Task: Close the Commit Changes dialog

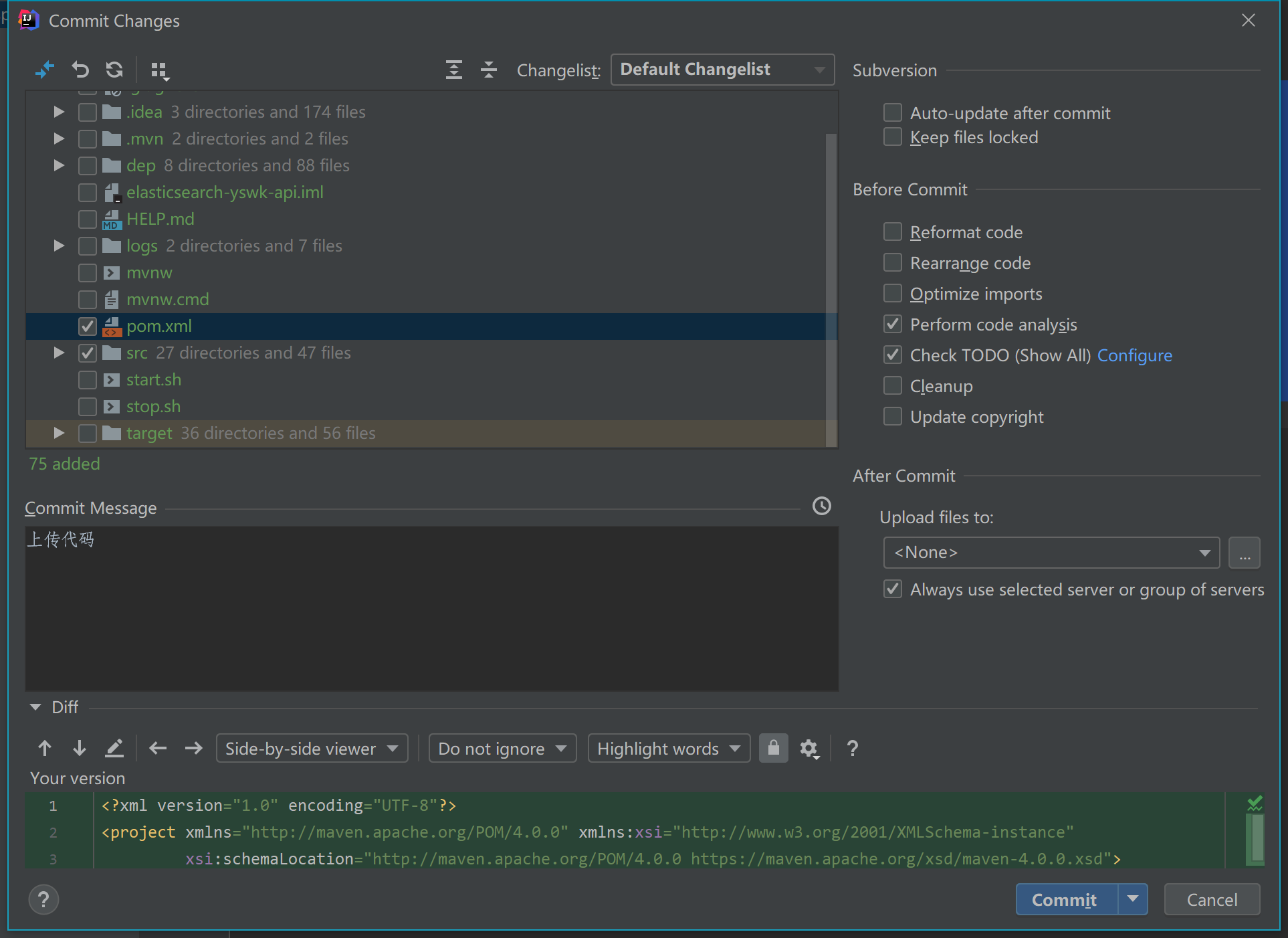Action: (1248, 20)
